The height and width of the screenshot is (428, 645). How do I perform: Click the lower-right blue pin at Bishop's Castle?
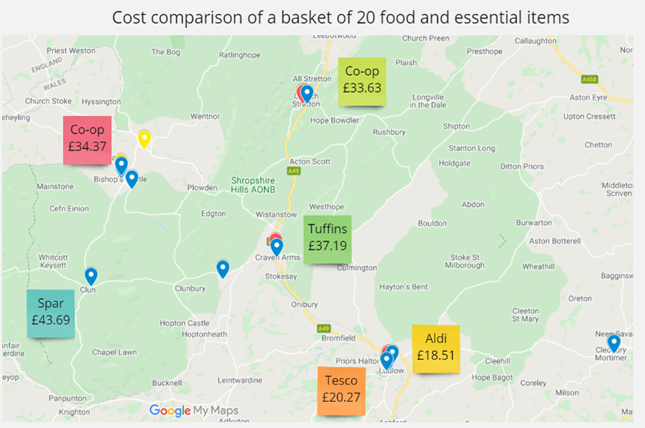pos(132,179)
